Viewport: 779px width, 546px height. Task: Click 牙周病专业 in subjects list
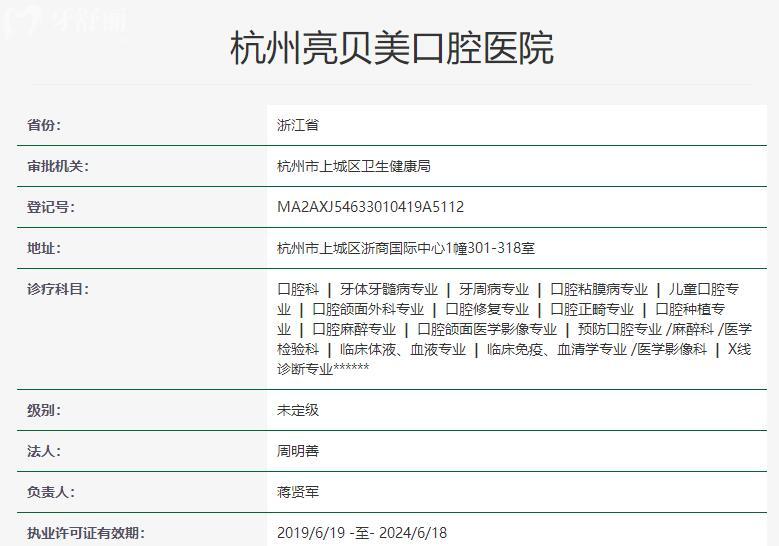[x=494, y=289]
